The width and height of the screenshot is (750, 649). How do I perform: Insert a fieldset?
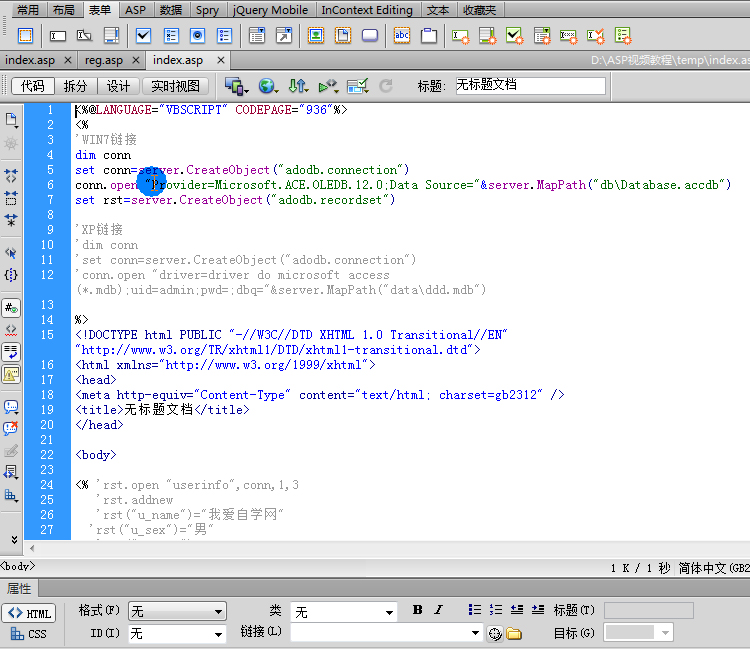click(x=429, y=35)
